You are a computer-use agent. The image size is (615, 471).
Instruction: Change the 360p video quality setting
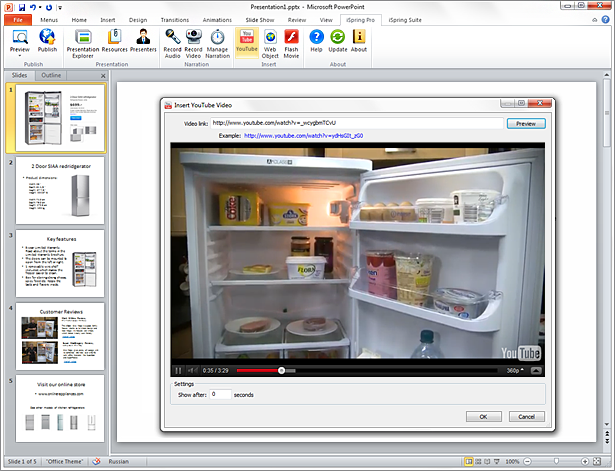[x=515, y=370]
